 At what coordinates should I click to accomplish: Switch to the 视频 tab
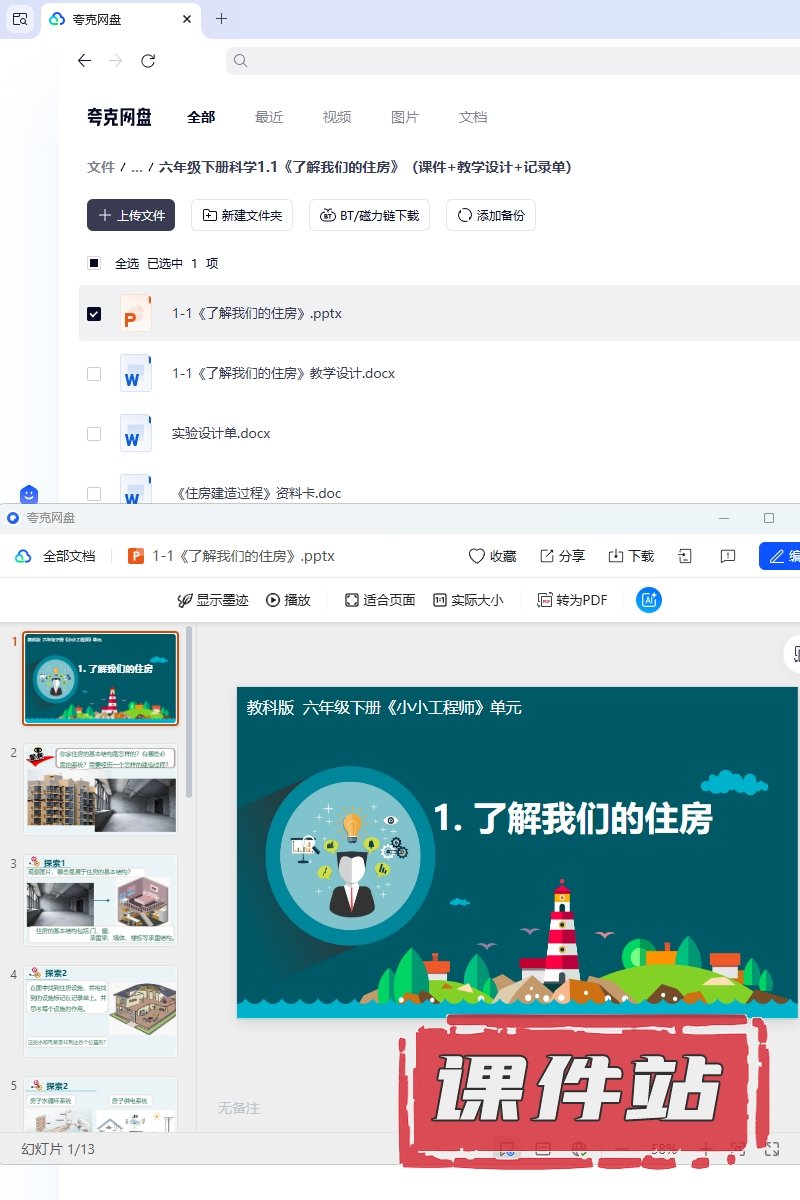[337, 117]
